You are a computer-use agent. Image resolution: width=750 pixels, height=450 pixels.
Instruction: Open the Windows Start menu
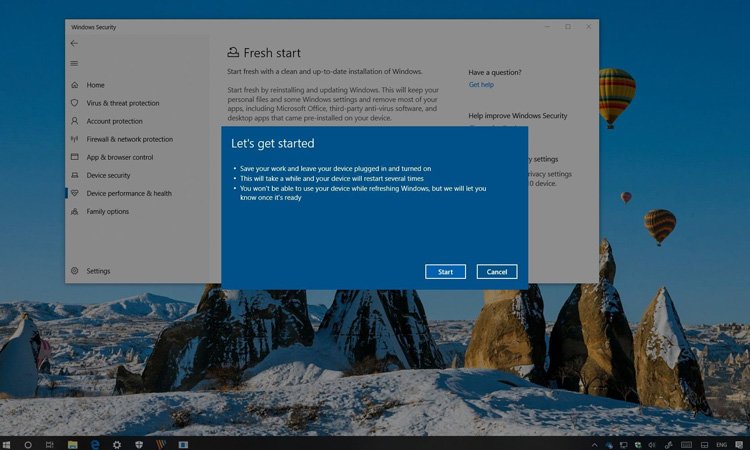click(7, 443)
